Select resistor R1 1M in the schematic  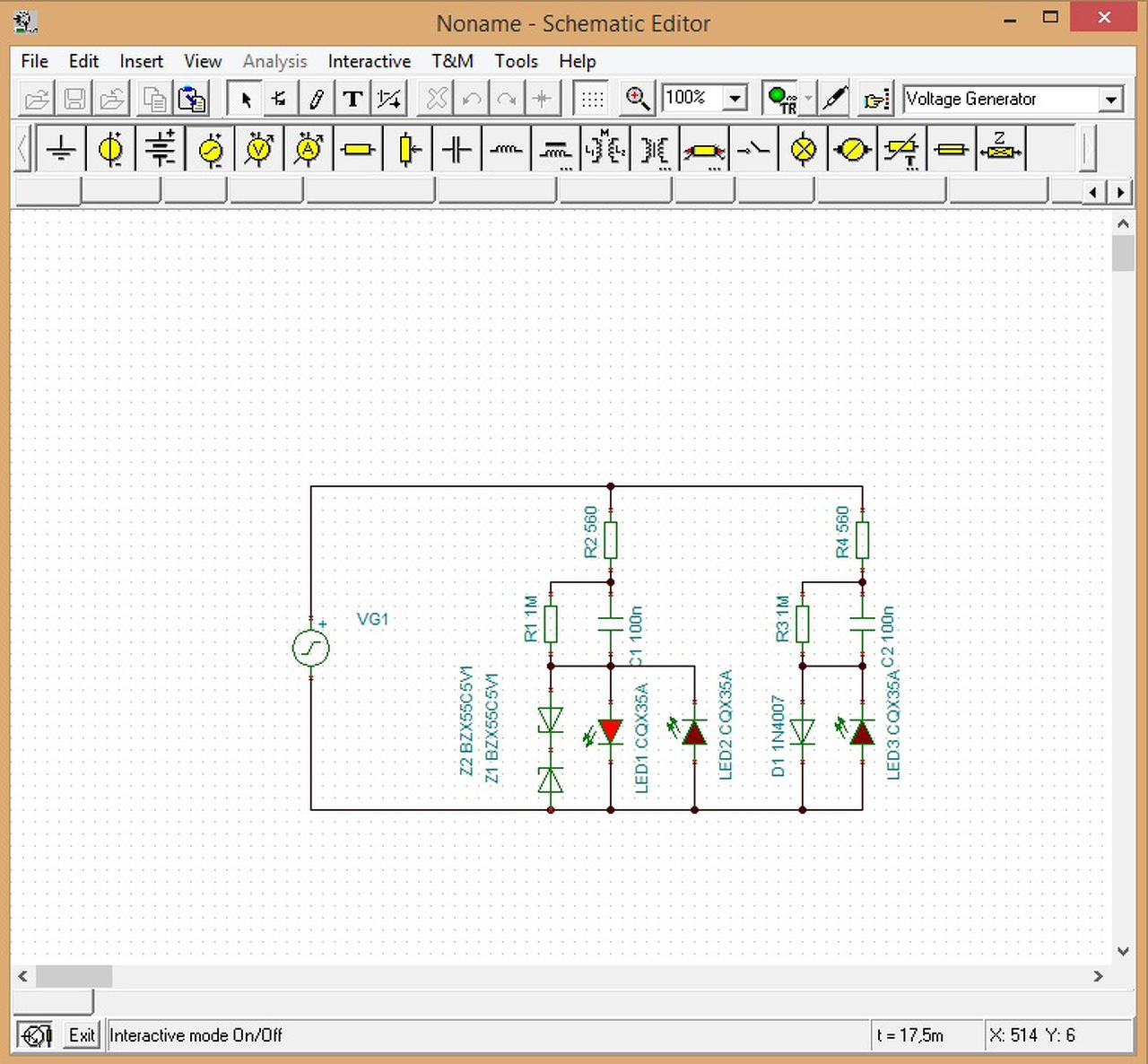coord(551,624)
